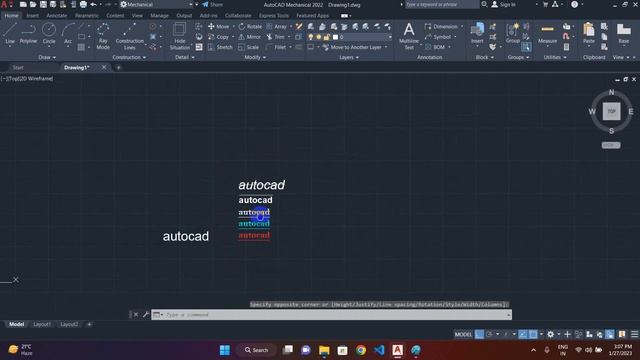
Task: Toggle MODEL space button
Action: (x=463, y=334)
